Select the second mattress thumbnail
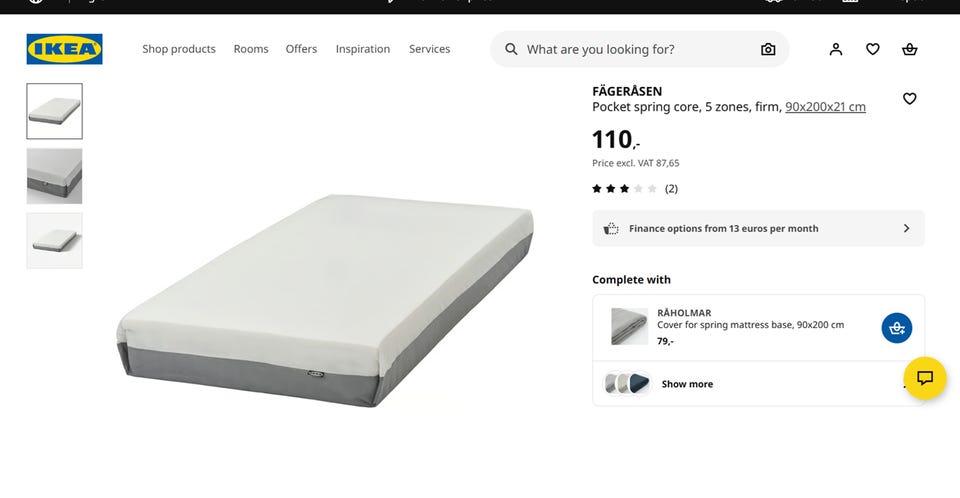The width and height of the screenshot is (960, 498). (54, 176)
